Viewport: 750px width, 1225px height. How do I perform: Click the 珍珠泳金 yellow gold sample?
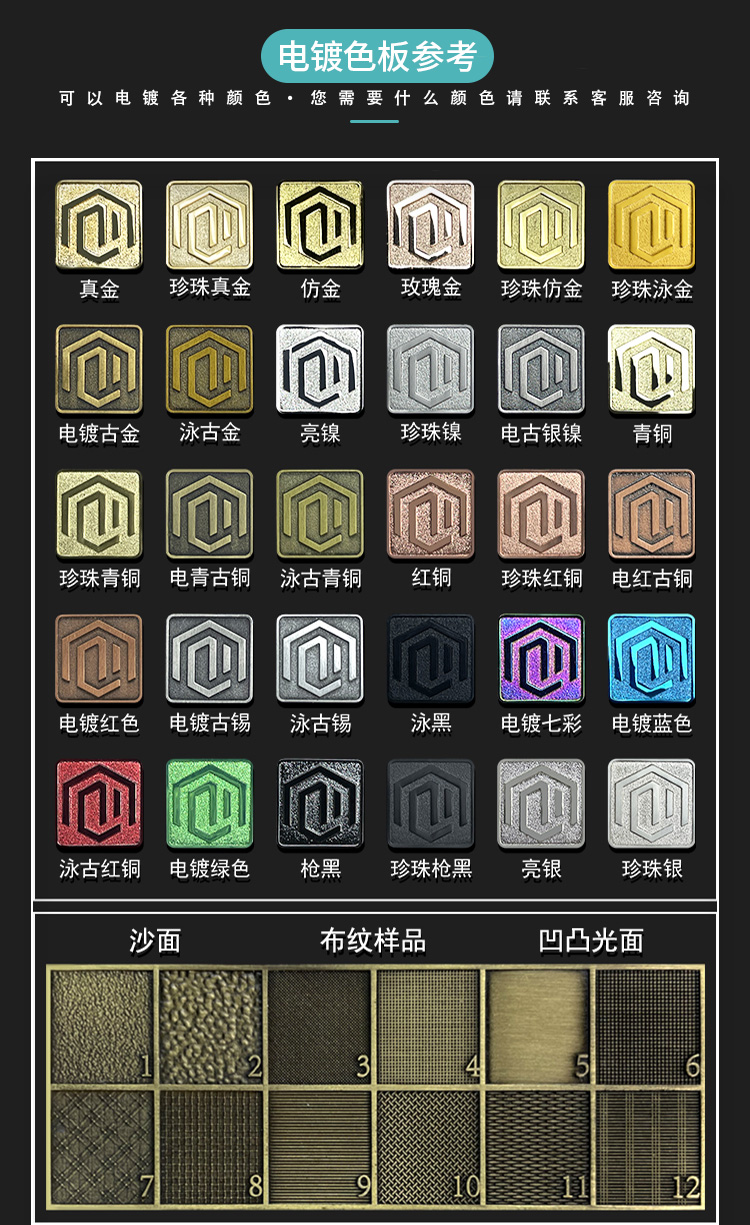[652, 225]
